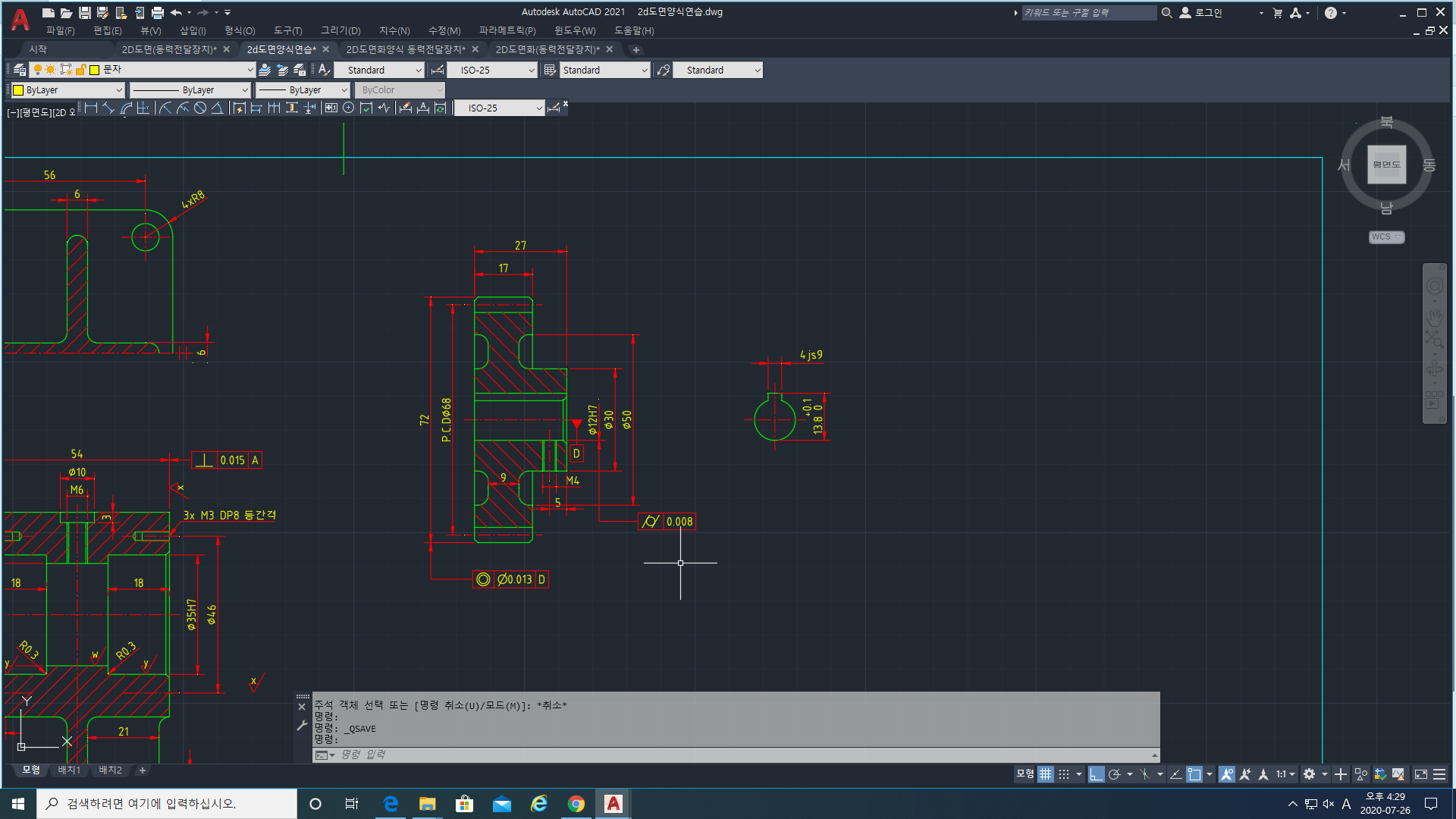Expand the 문자 layer dropdown
The width and height of the screenshot is (1456, 819).
point(250,70)
